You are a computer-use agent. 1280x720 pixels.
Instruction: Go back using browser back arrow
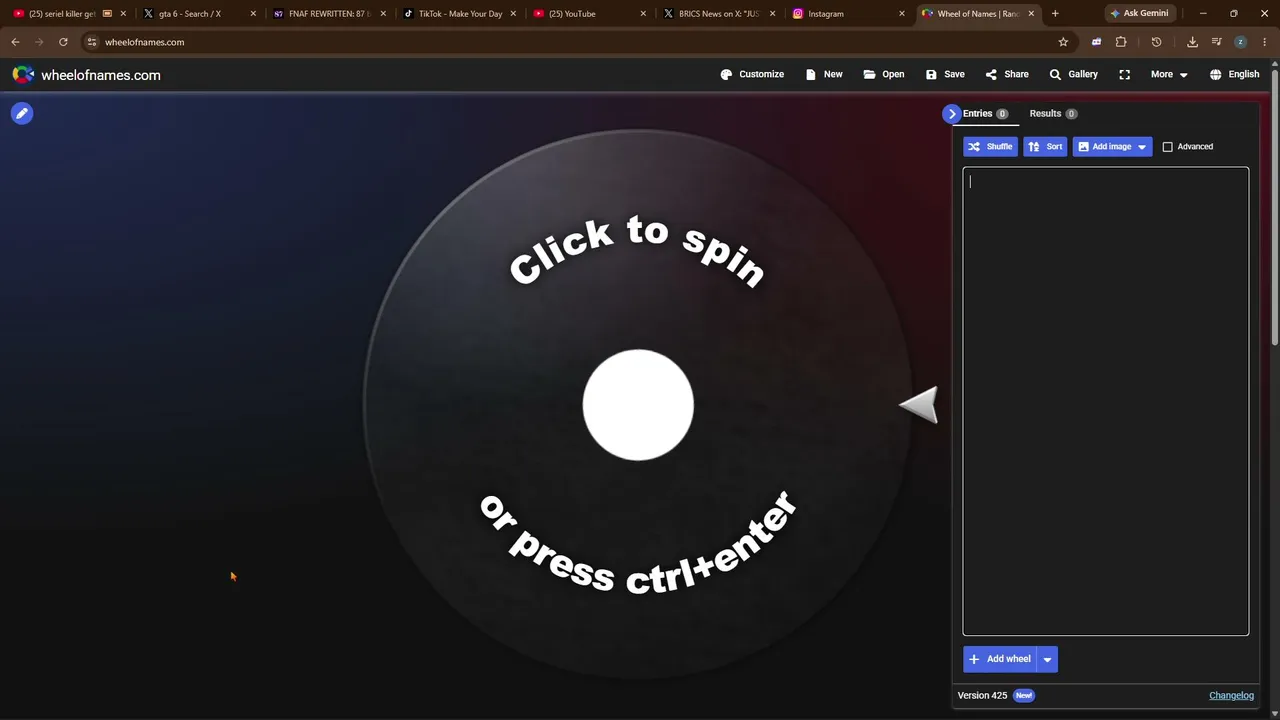point(15,42)
